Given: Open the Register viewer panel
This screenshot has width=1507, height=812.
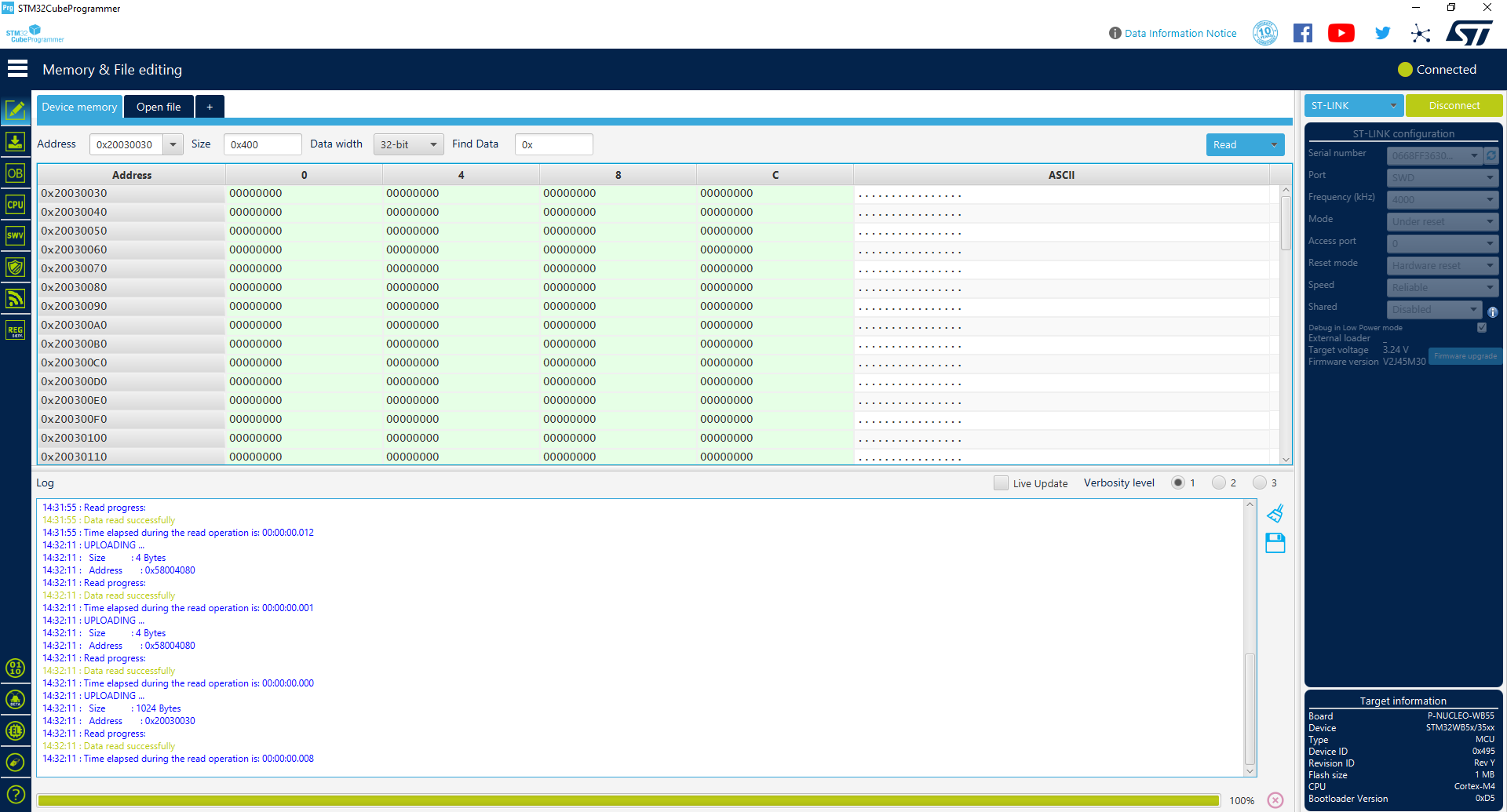Looking at the screenshot, I should [16, 330].
